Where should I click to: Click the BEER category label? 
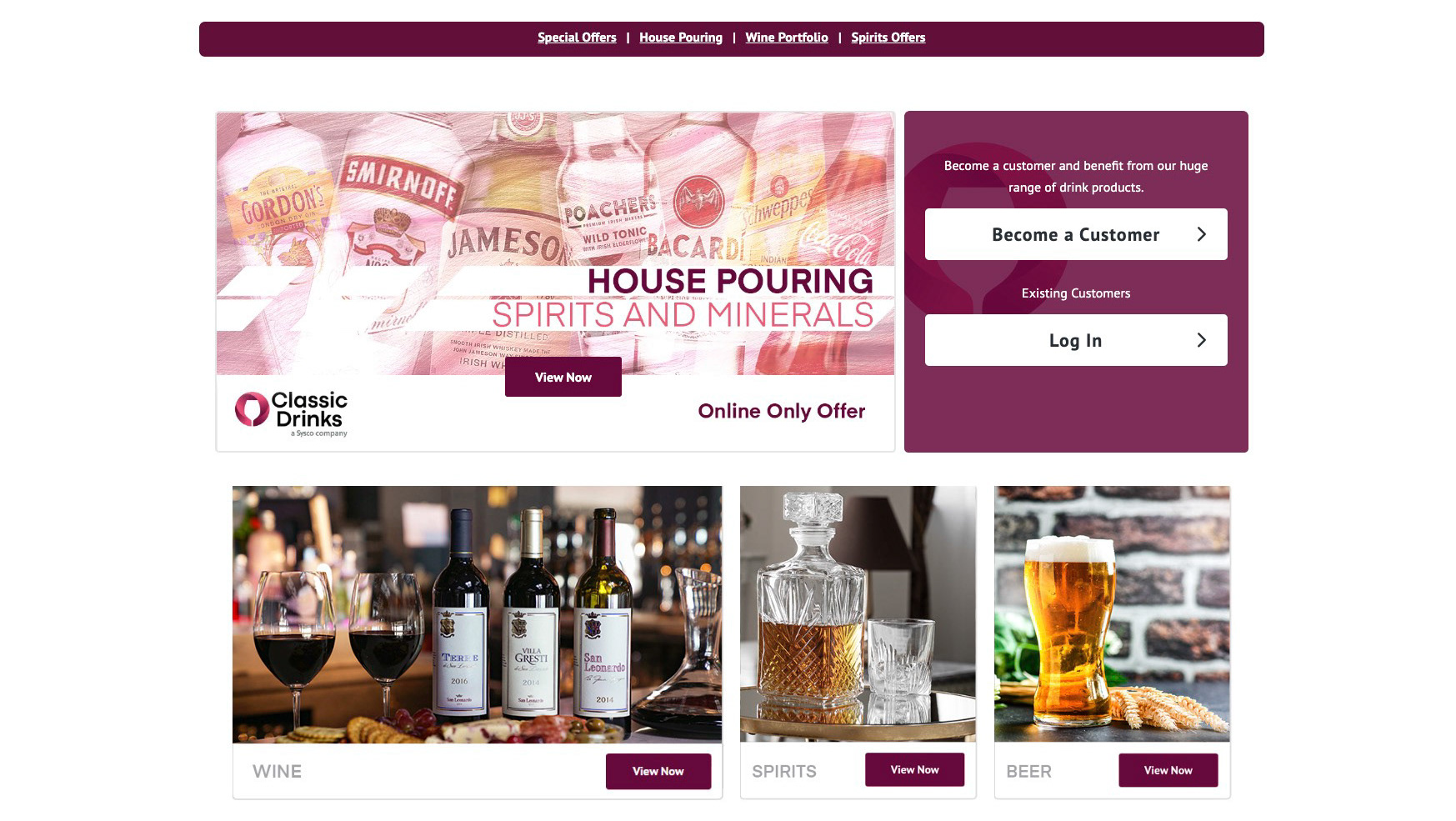pos(1028,772)
